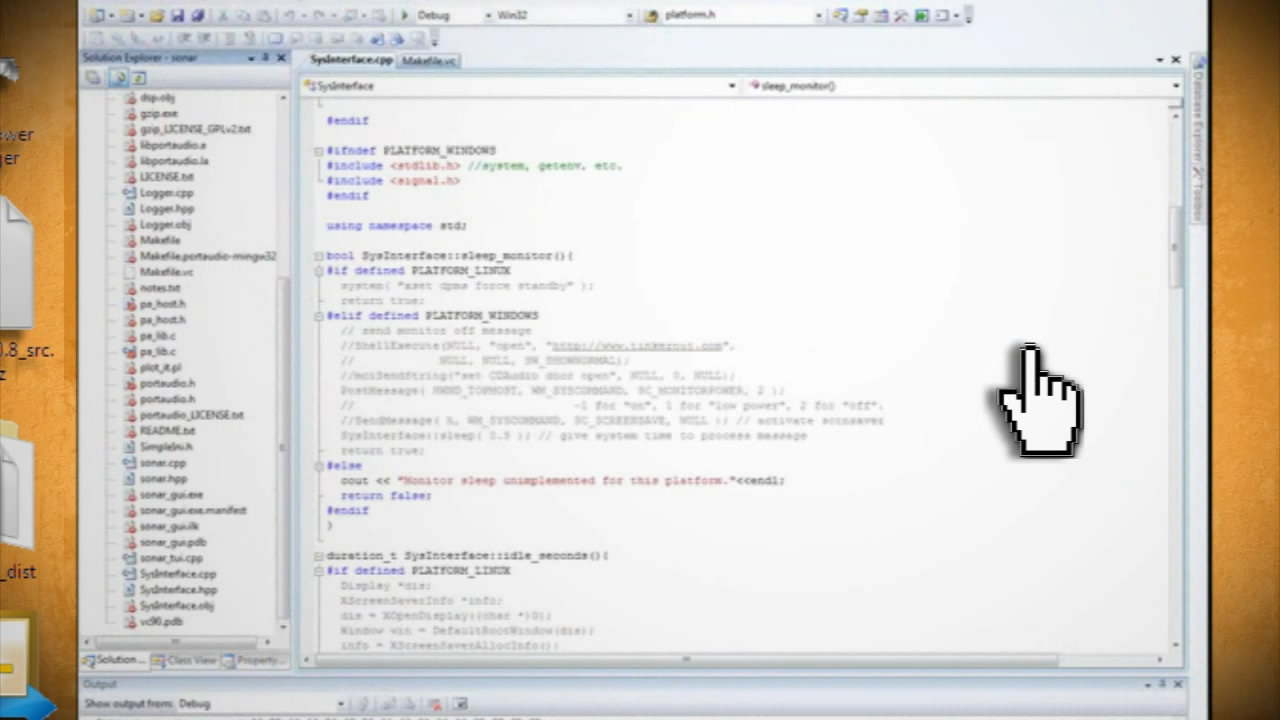Screen dimensions: 1280x720
Task: Select README.txt in Solution Explorer
Action: point(167,431)
